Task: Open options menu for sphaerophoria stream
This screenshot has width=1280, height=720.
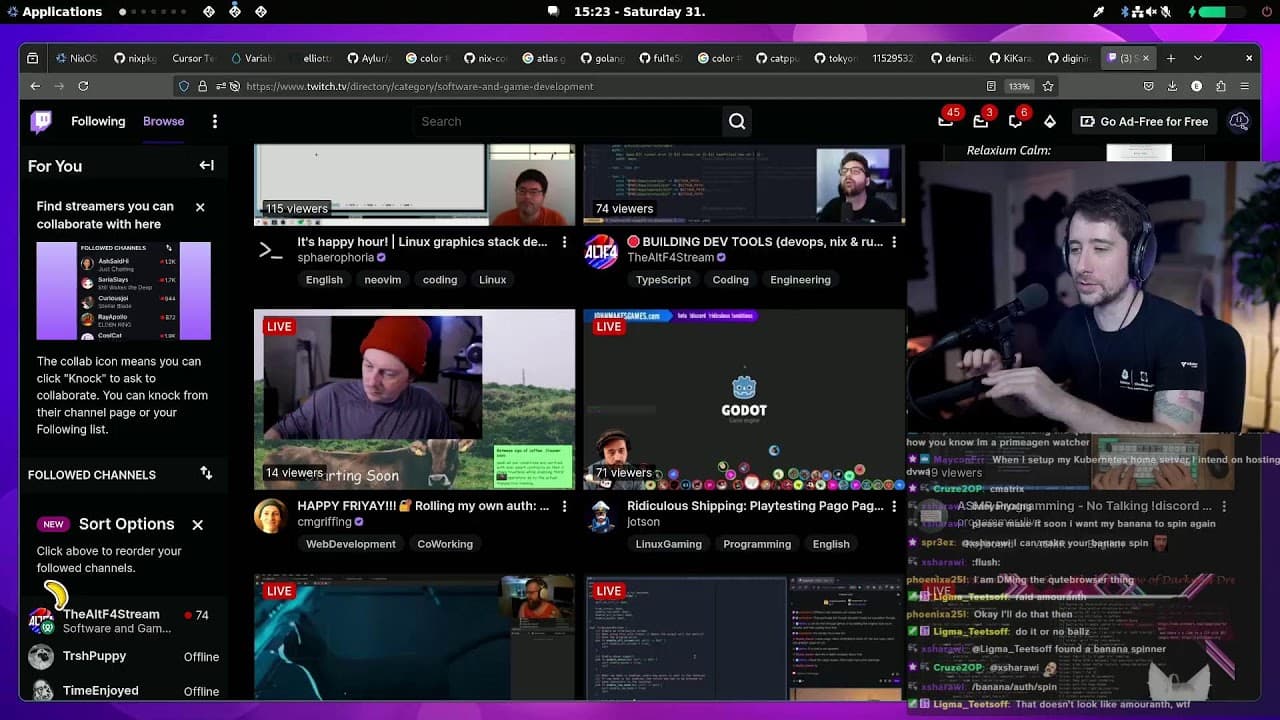Action: [564, 242]
